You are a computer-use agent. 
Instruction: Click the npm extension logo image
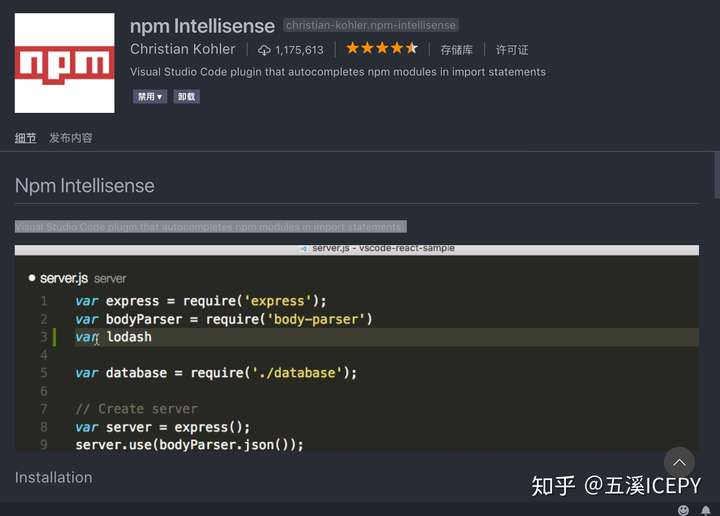[64, 63]
